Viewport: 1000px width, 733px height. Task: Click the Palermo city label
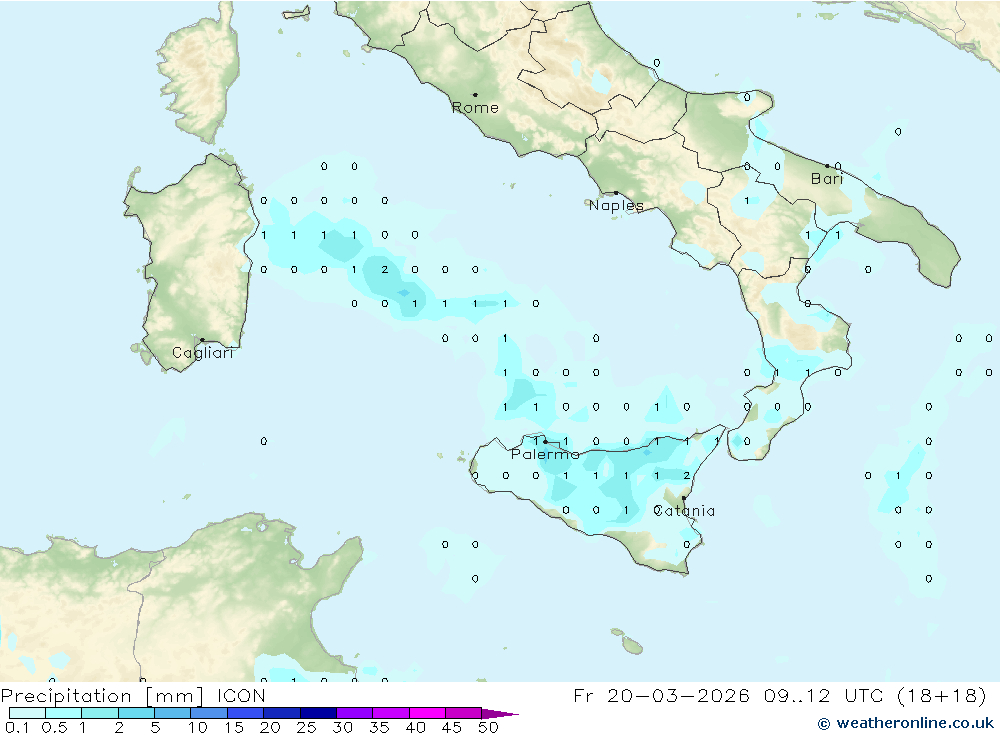pos(545,454)
